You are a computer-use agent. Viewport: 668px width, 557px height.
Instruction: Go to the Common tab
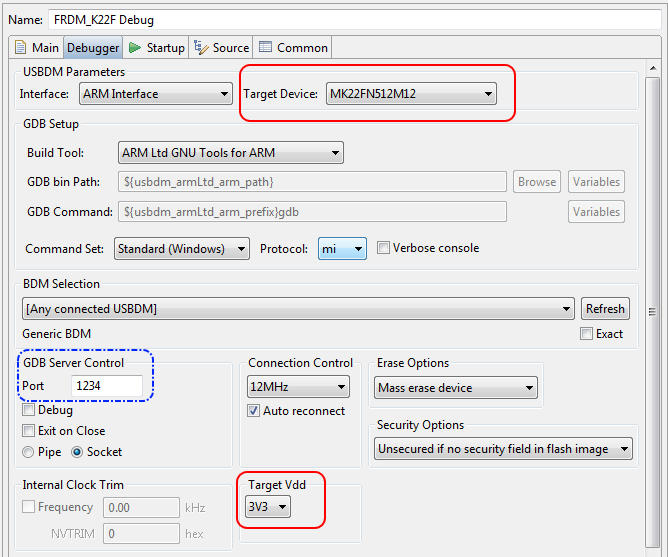coord(302,47)
